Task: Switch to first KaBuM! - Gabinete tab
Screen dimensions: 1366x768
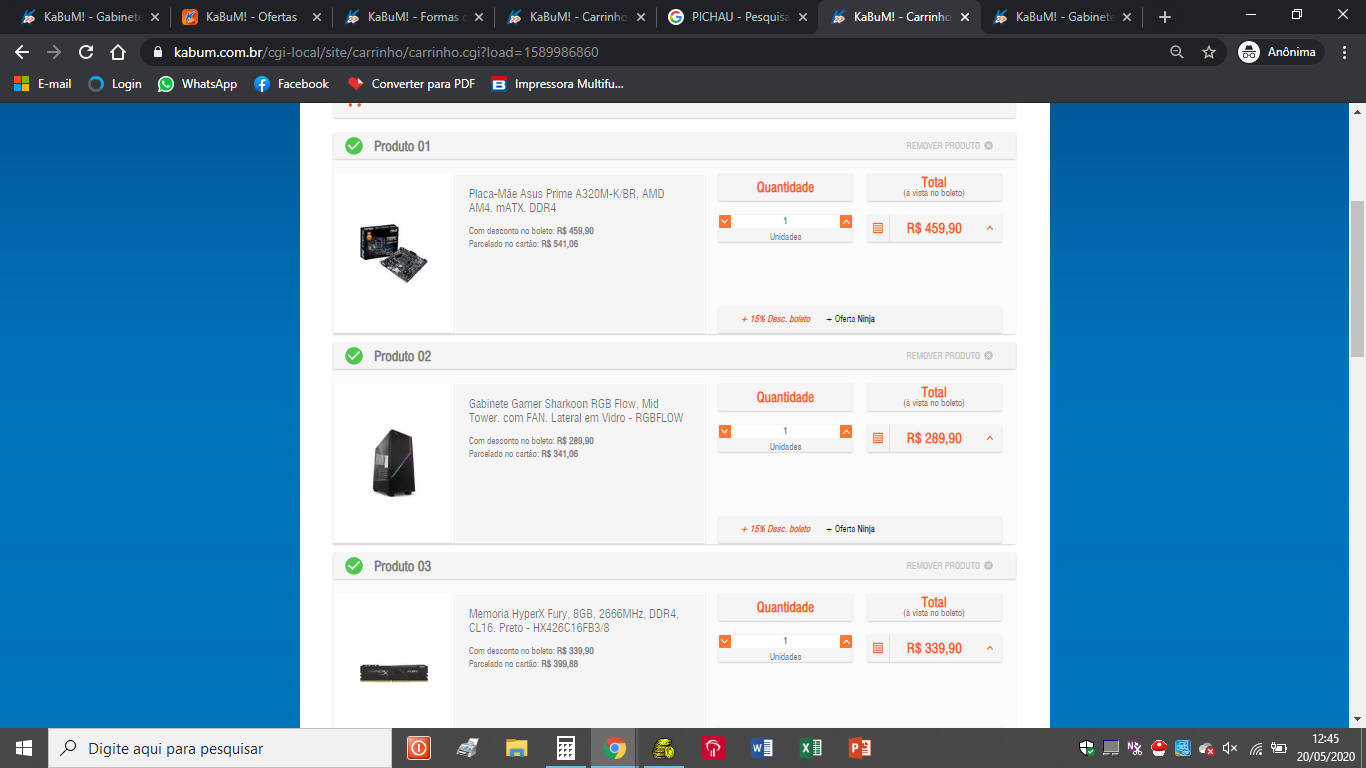Action: pyautogui.click(x=88, y=17)
